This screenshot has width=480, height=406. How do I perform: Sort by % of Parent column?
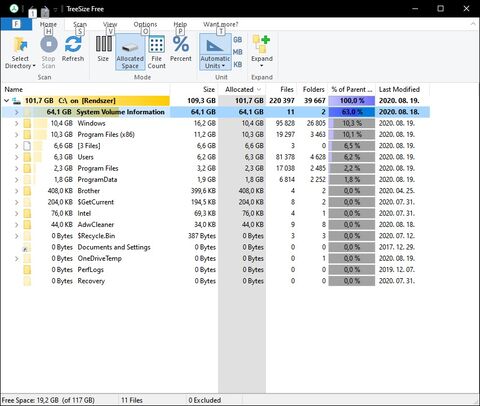click(x=352, y=89)
